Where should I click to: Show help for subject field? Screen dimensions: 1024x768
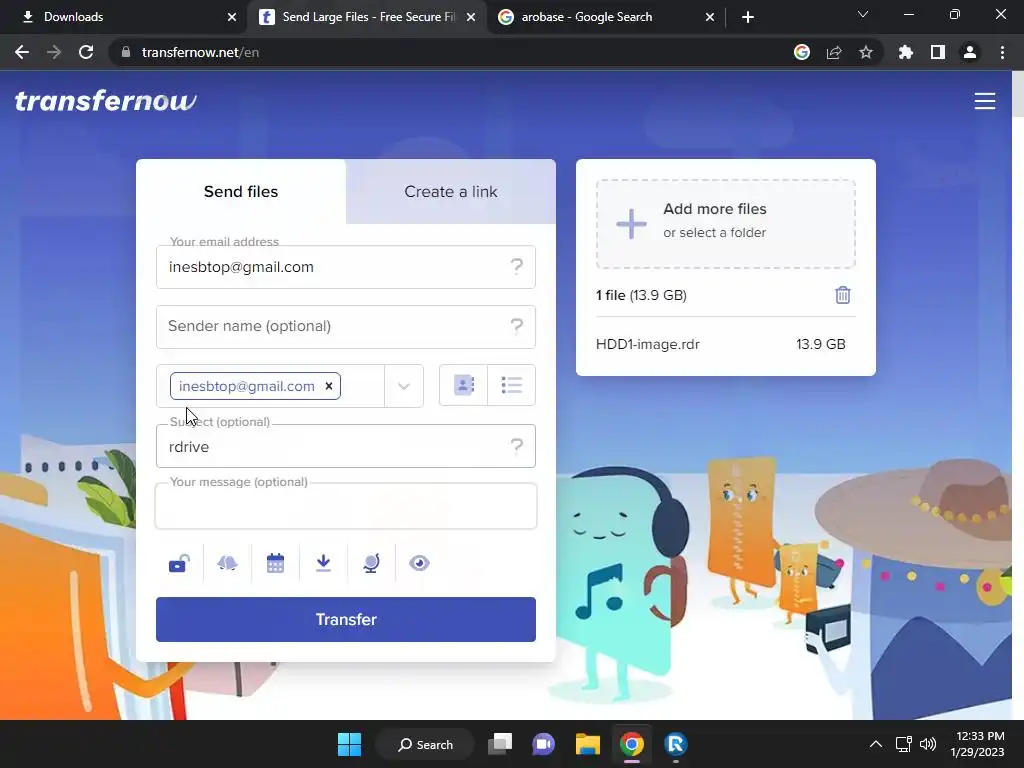(517, 446)
